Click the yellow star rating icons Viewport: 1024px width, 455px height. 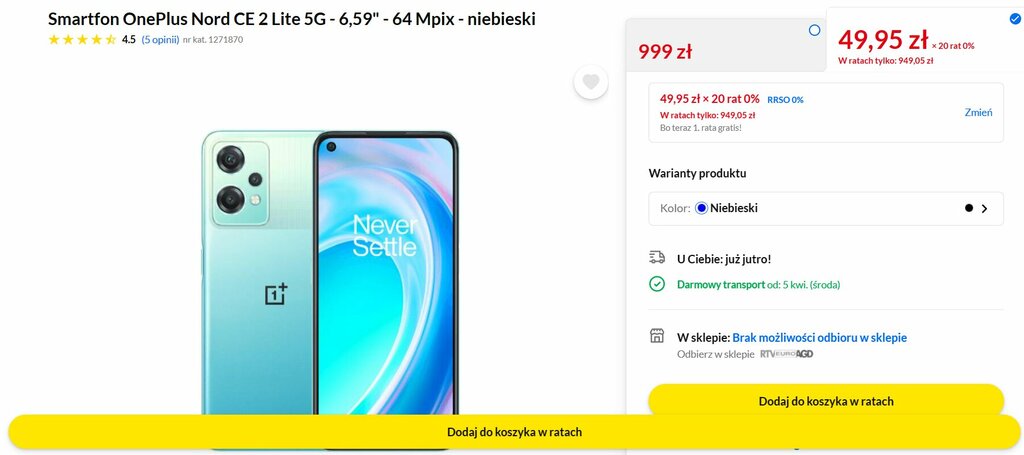82,39
